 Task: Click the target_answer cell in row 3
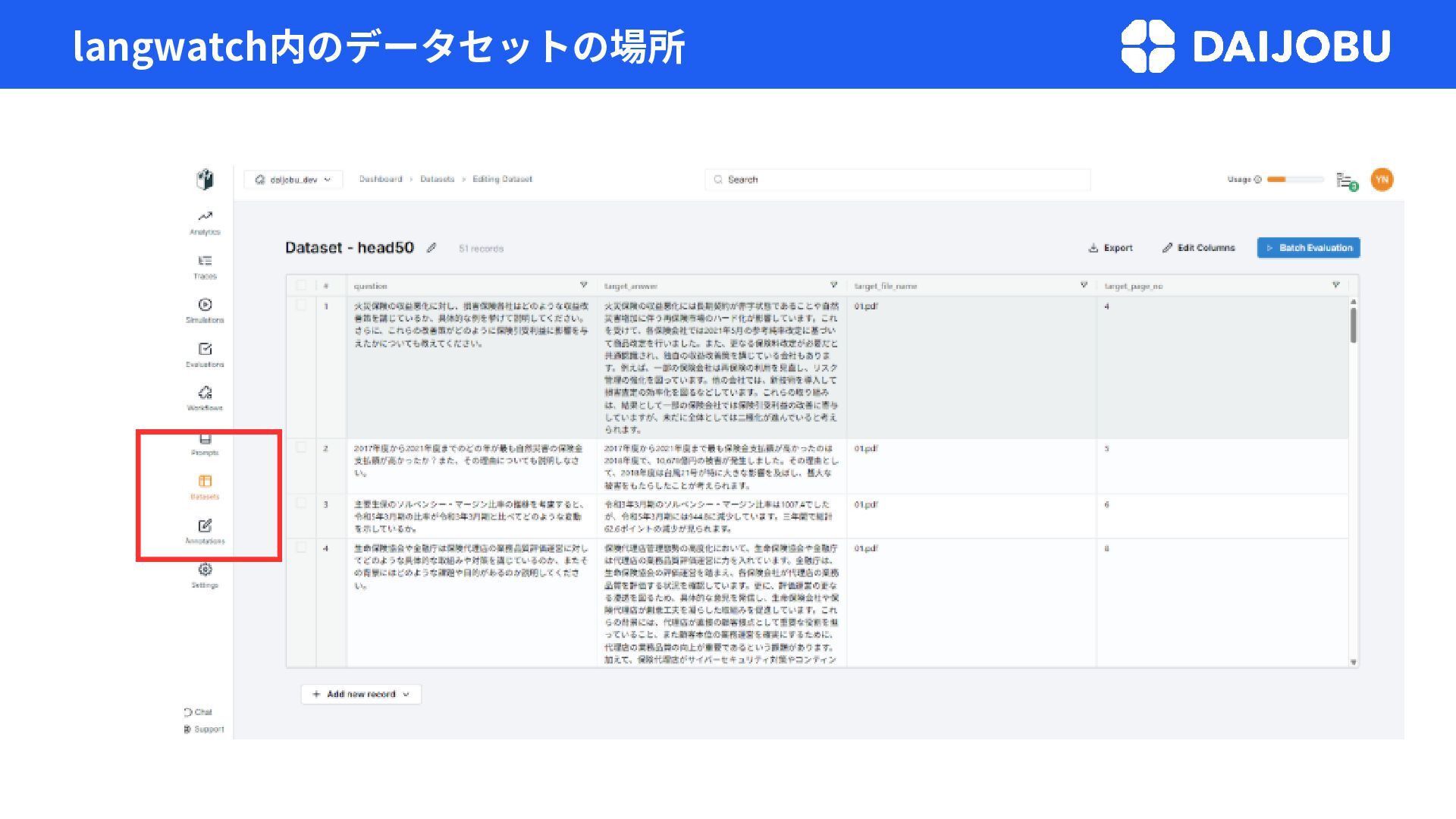coord(722,516)
